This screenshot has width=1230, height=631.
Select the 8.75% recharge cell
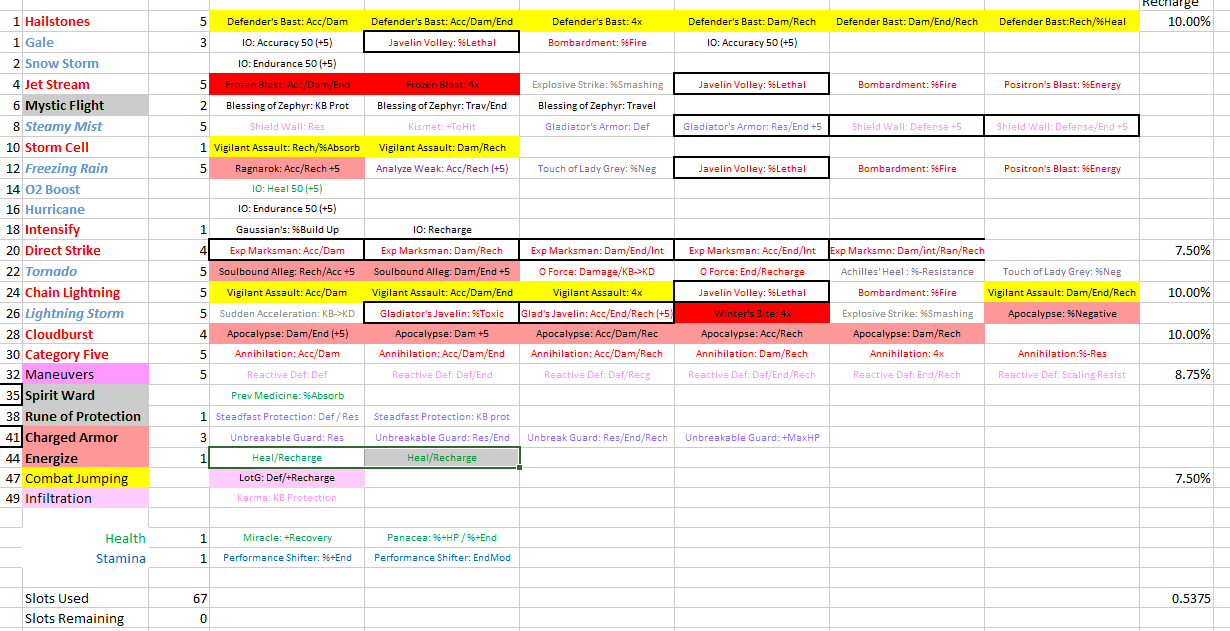(x=1190, y=375)
